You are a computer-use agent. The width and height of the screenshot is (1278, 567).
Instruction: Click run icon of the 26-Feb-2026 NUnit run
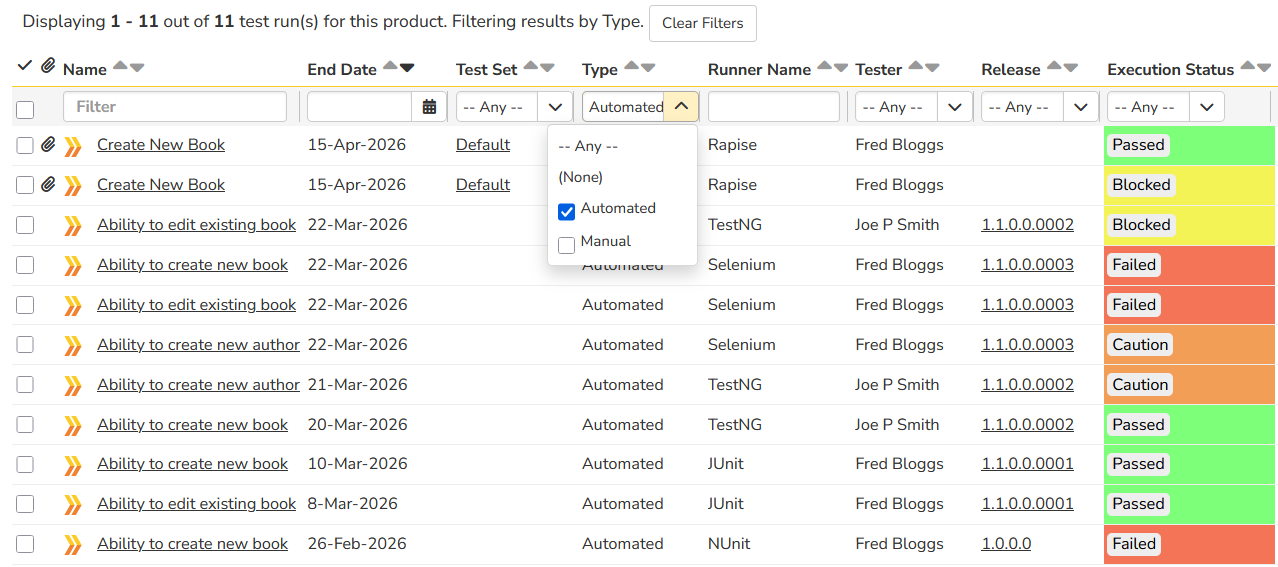73,545
